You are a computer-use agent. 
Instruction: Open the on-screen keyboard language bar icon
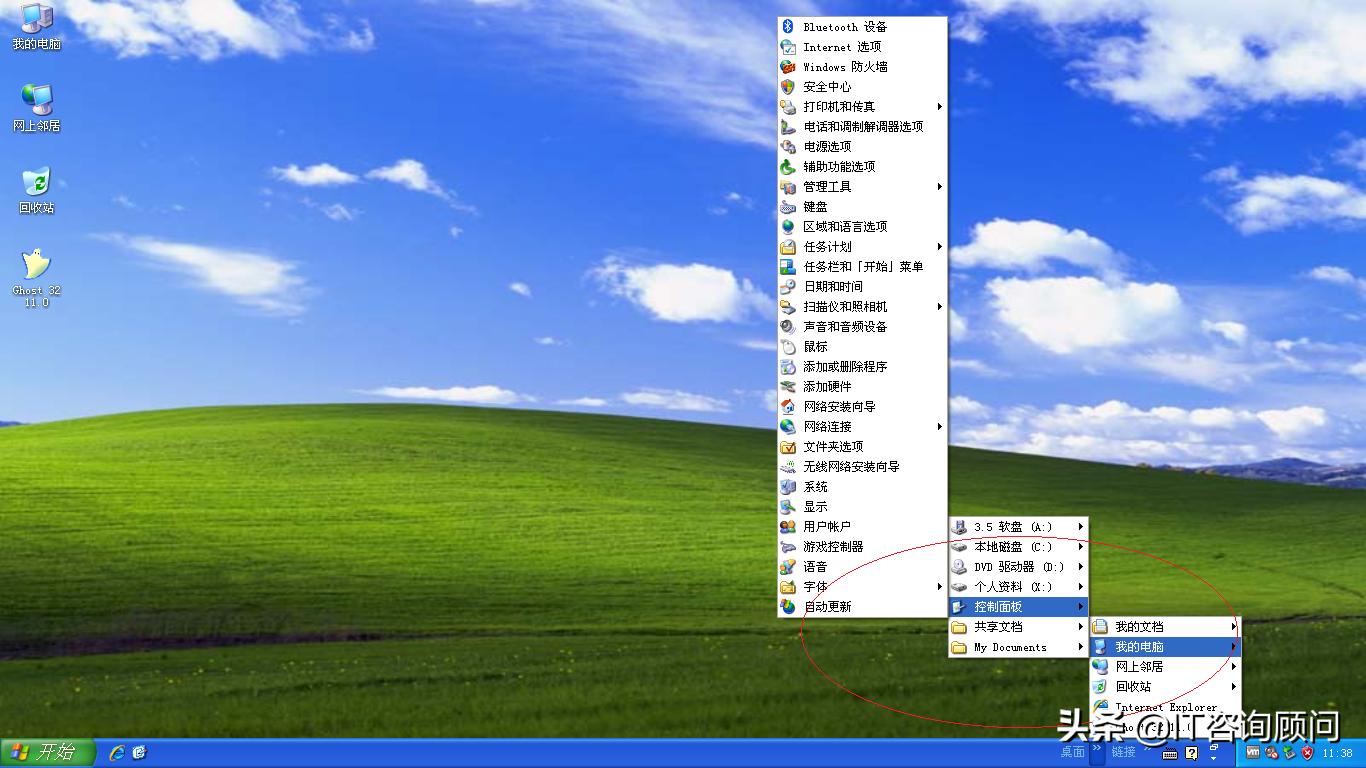tap(1169, 752)
